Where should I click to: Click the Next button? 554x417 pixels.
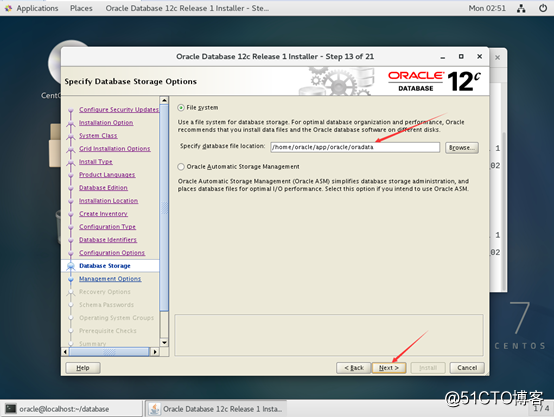tap(389, 368)
